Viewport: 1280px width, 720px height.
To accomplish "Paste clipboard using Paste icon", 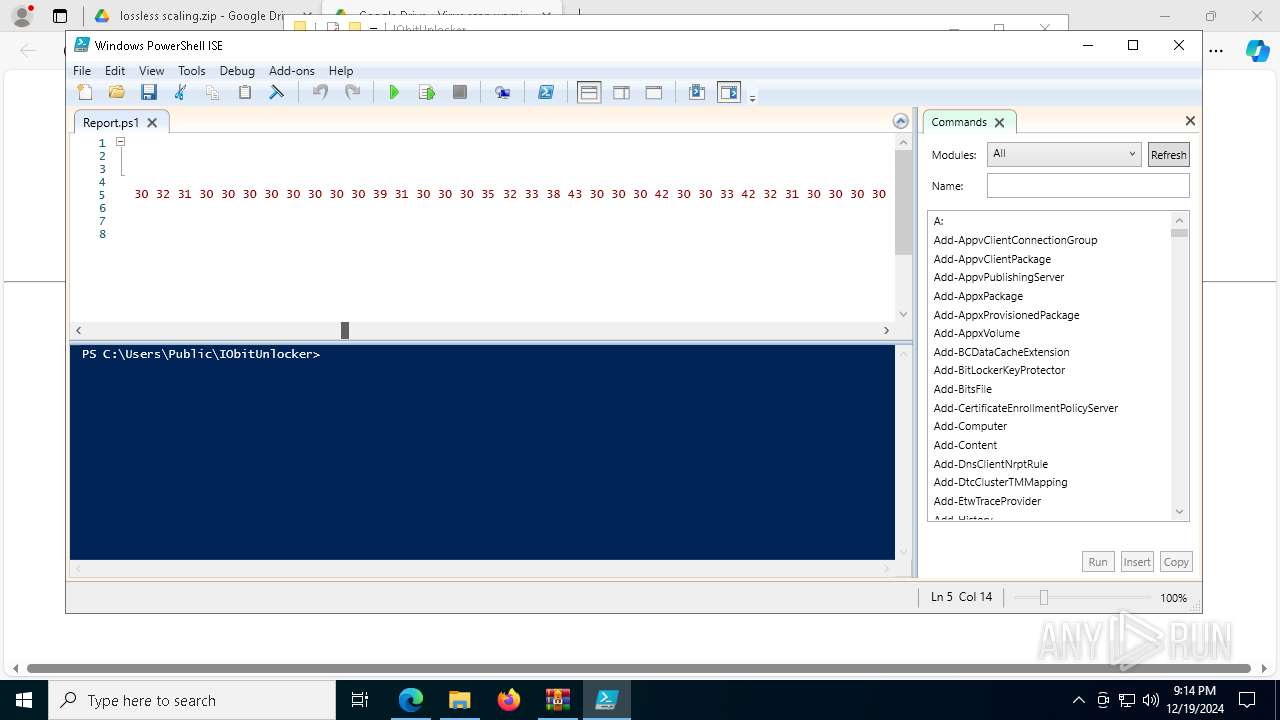I will 244,93.
